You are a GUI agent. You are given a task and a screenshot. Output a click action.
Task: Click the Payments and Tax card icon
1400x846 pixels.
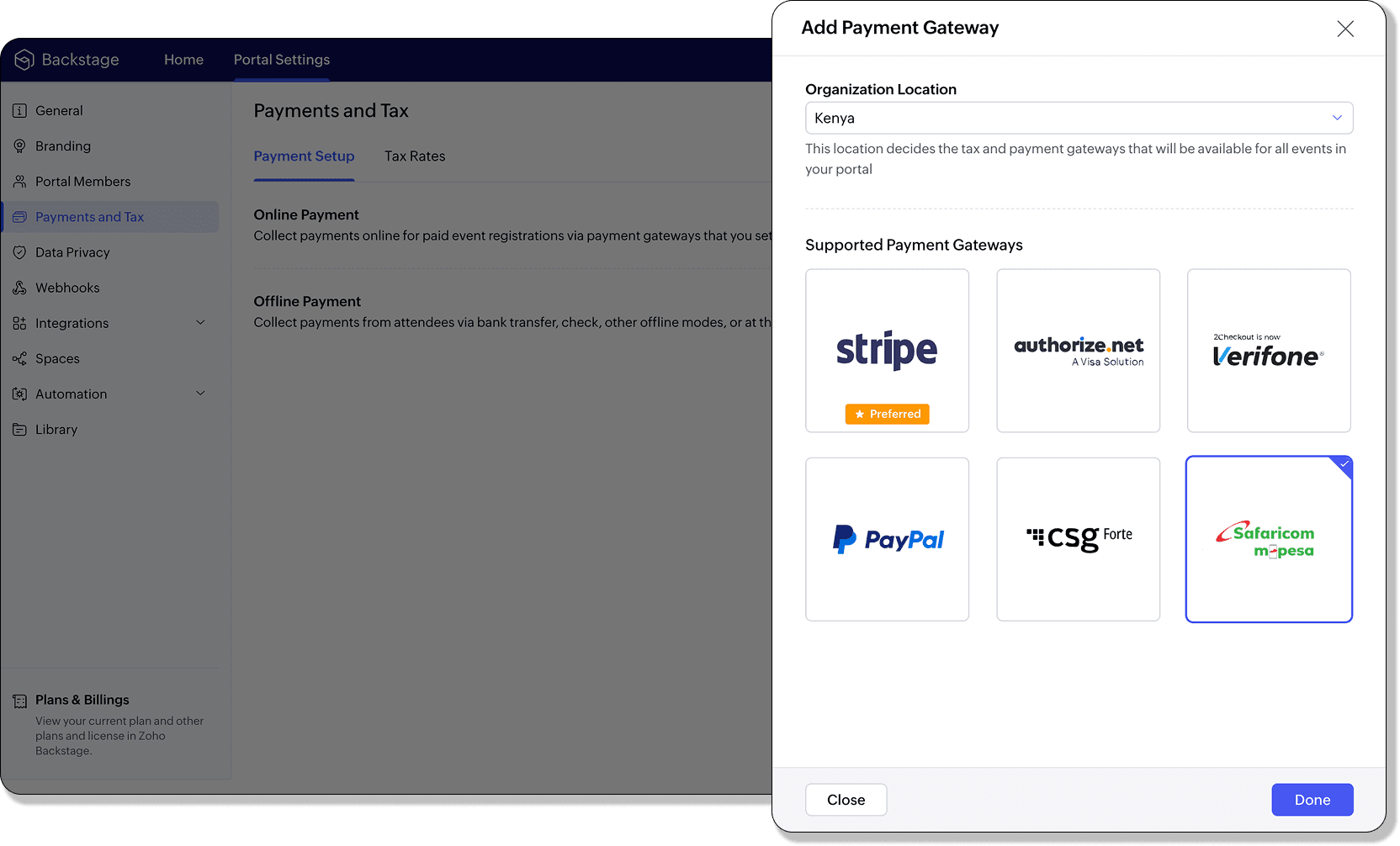pos(19,217)
